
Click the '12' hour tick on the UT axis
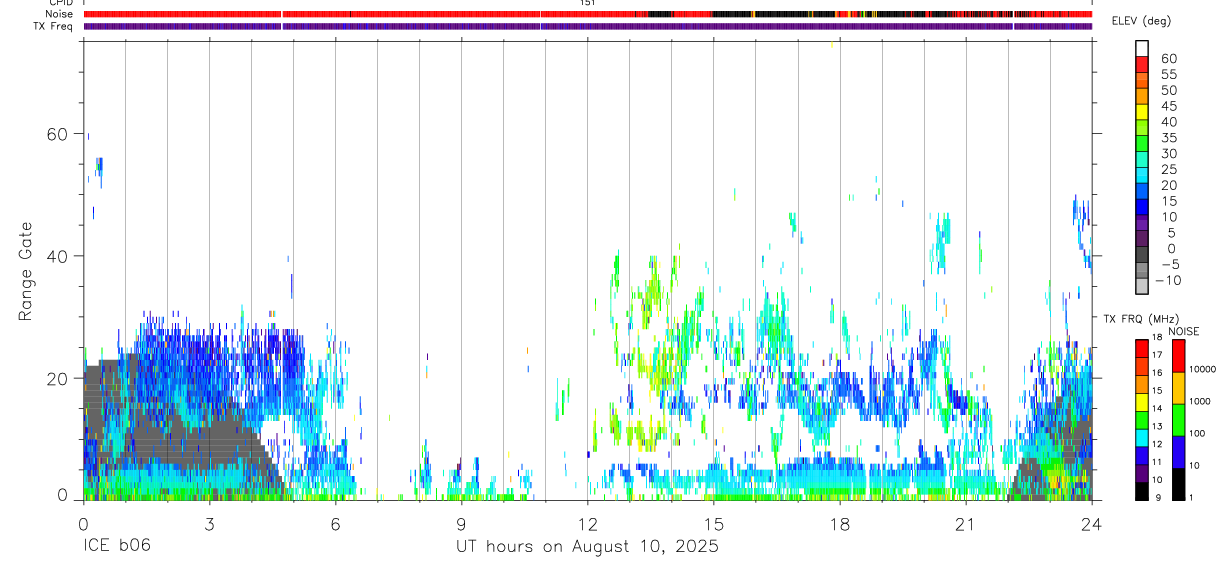point(587,524)
